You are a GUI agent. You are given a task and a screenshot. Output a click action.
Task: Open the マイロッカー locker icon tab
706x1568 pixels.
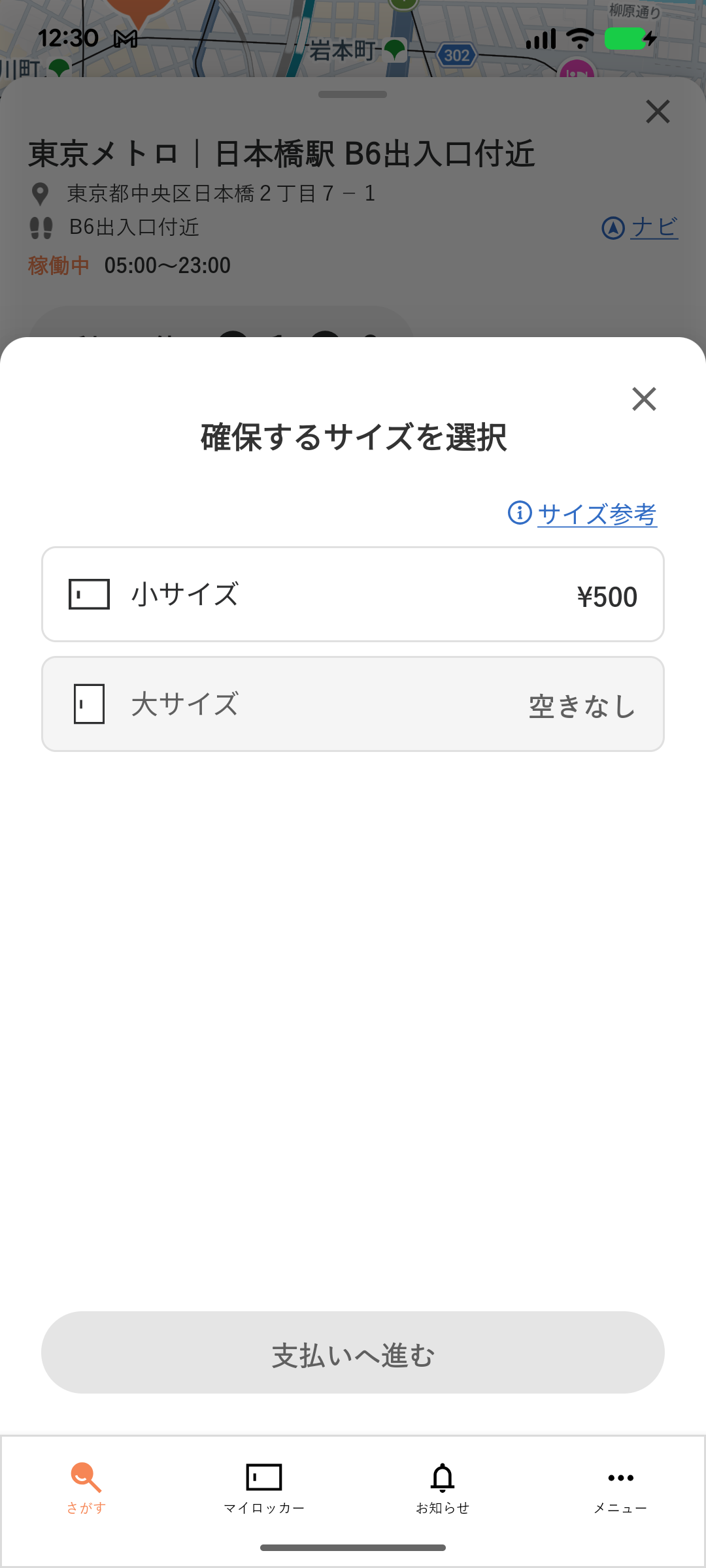263,1478
